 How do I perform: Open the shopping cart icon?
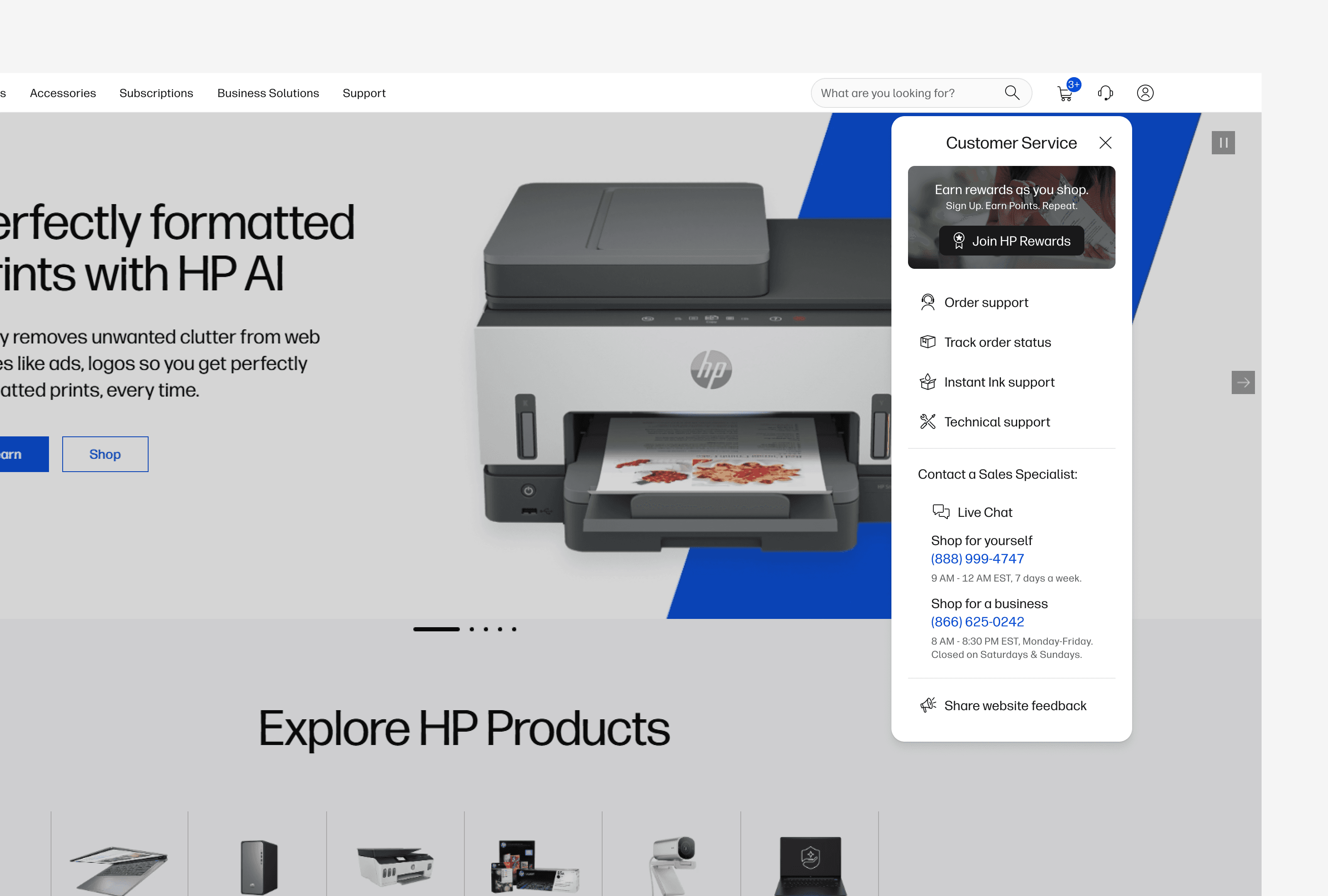1064,94
